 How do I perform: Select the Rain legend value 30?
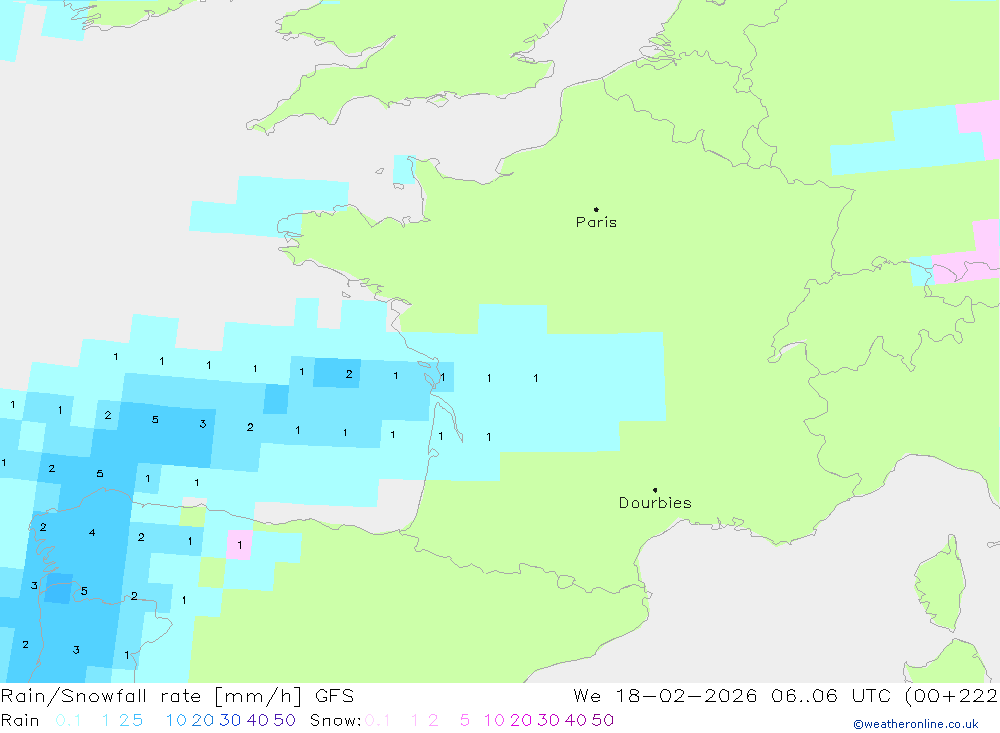[230, 720]
